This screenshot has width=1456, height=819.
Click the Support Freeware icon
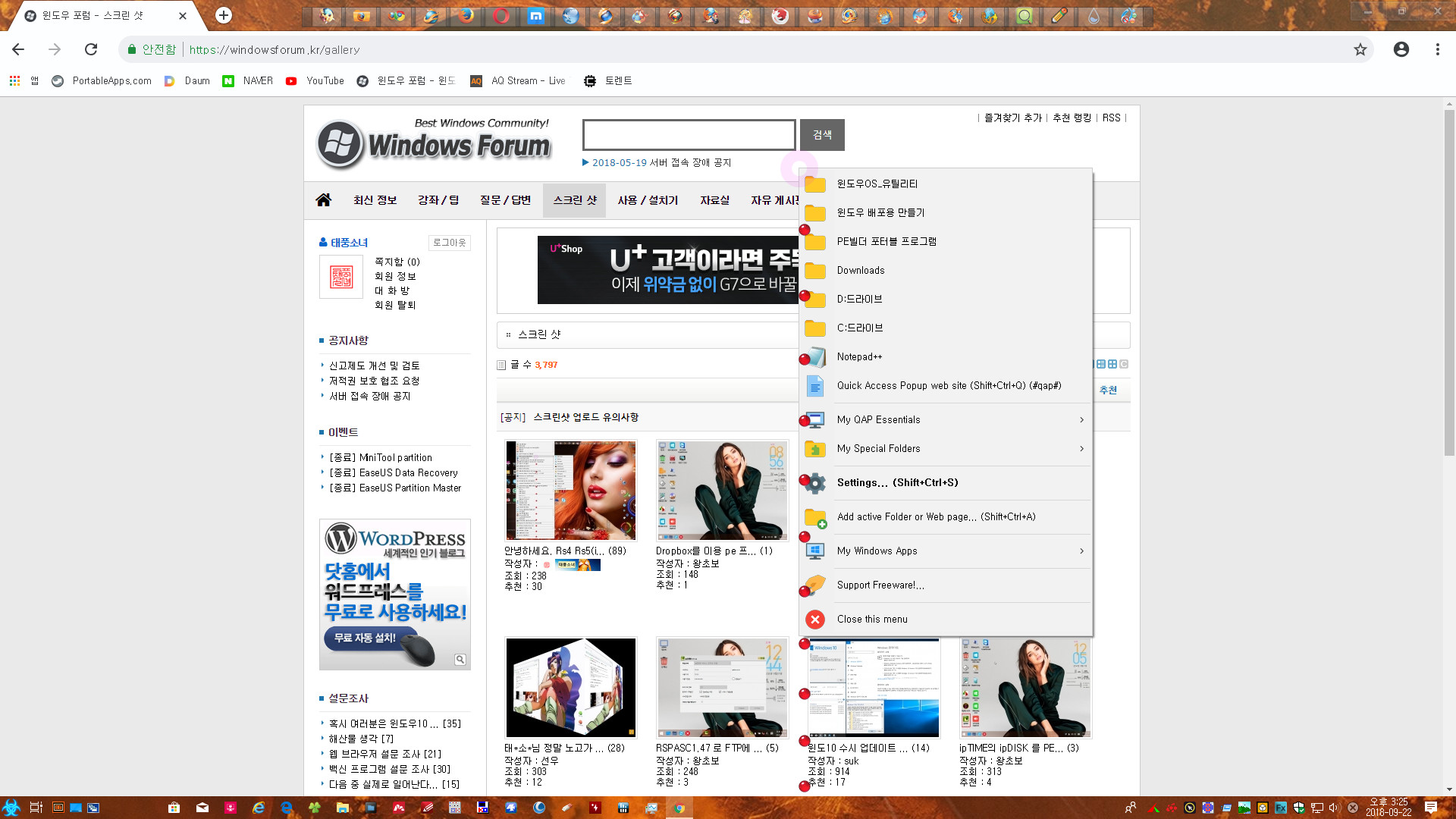pos(815,585)
